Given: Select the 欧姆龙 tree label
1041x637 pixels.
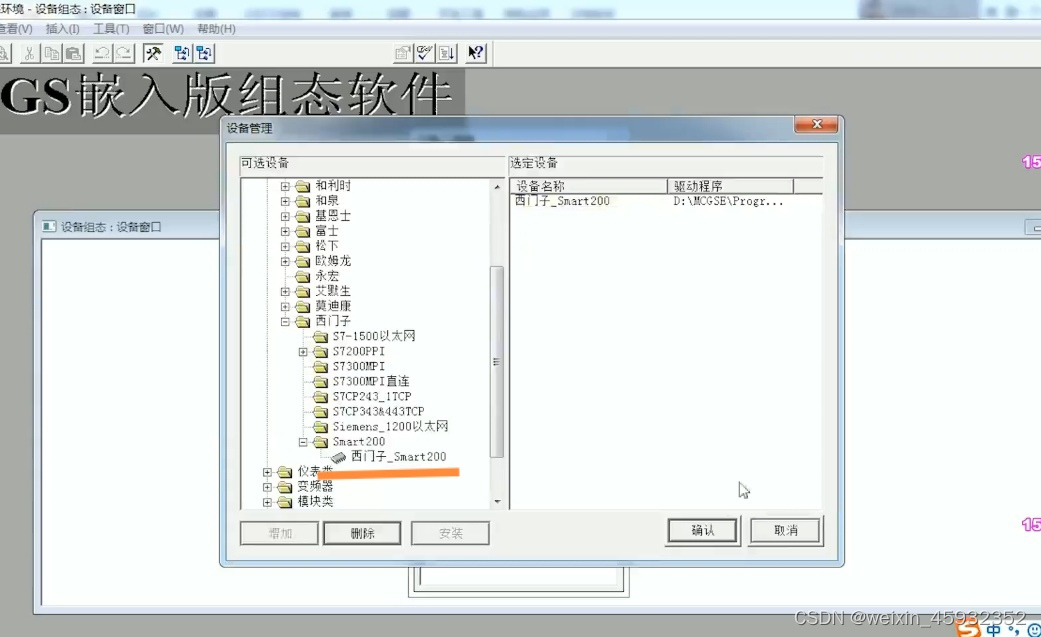Looking at the screenshot, I should coord(333,262).
